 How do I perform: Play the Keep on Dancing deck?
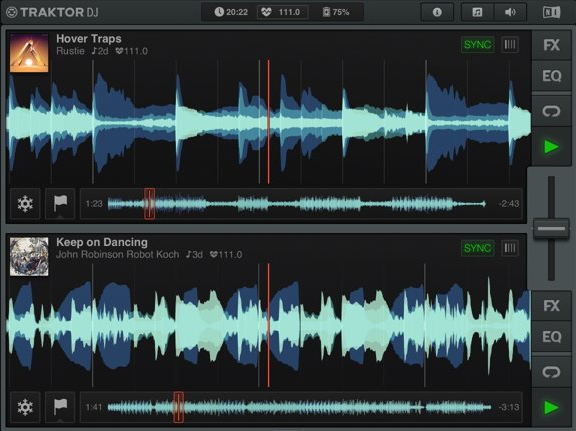pyautogui.click(x=551, y=407)
